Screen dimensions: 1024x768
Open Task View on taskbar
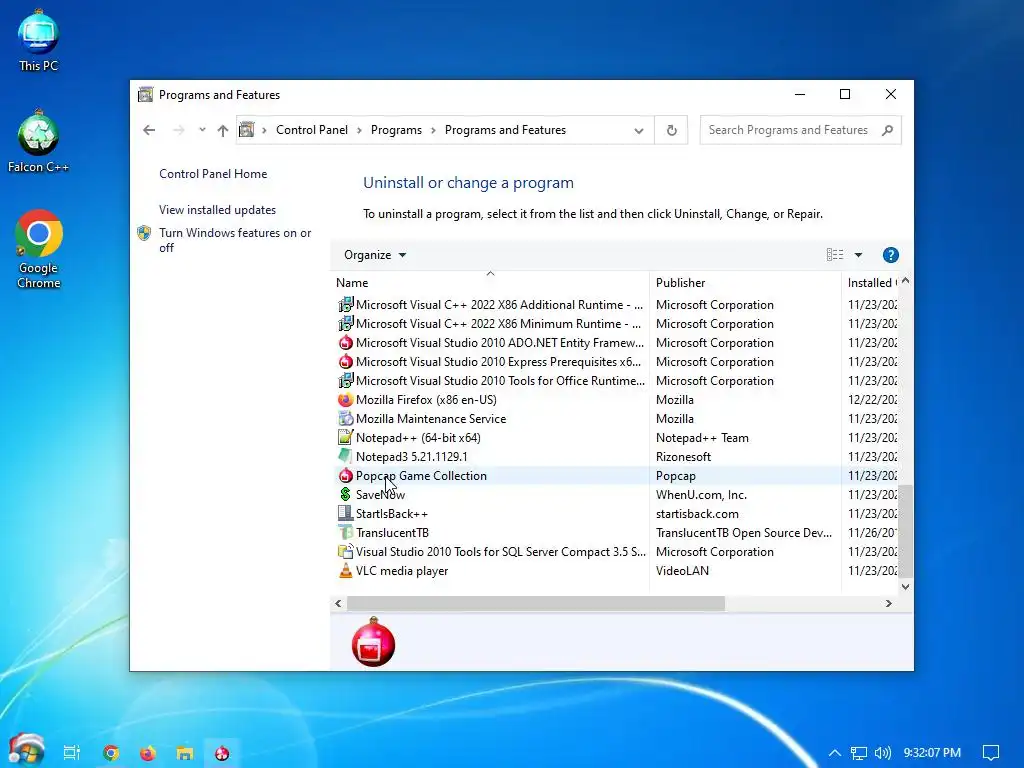[x=71, y=752]
